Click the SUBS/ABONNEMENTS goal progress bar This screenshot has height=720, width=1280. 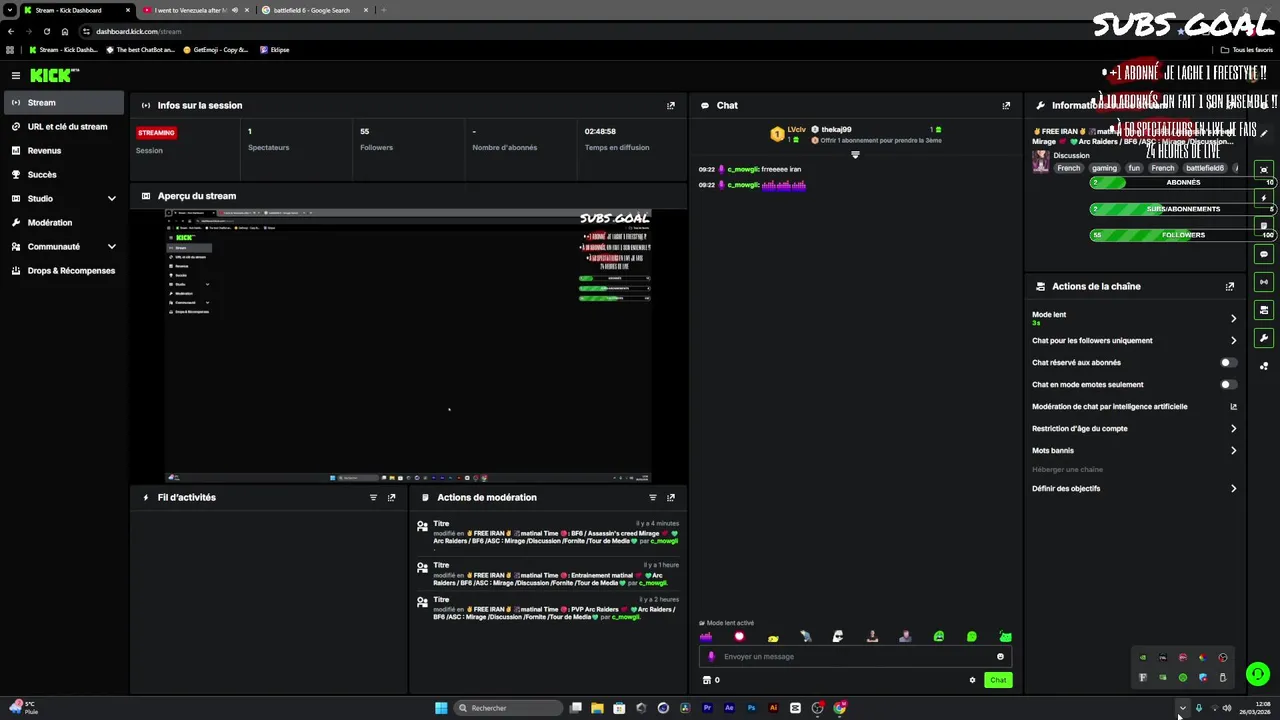[x=1183, y=209]
